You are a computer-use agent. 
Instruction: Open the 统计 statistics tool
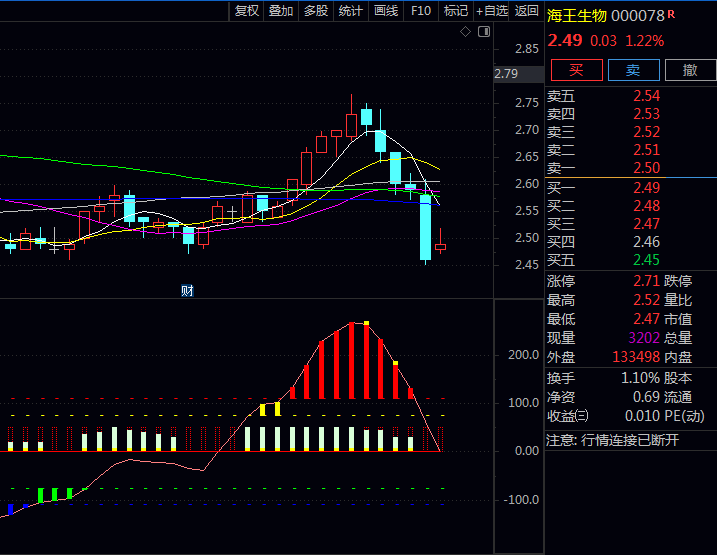tap(351, 11)
